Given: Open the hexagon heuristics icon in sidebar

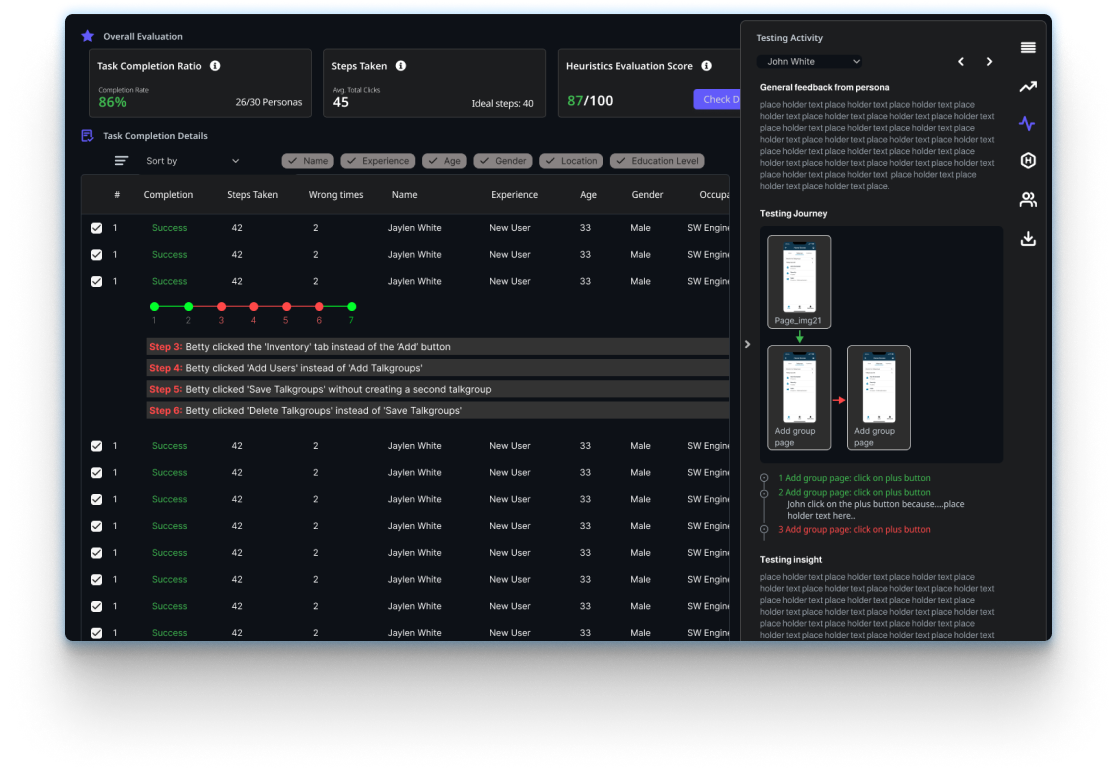Looking at the screenshot, I should [1028, 161].
